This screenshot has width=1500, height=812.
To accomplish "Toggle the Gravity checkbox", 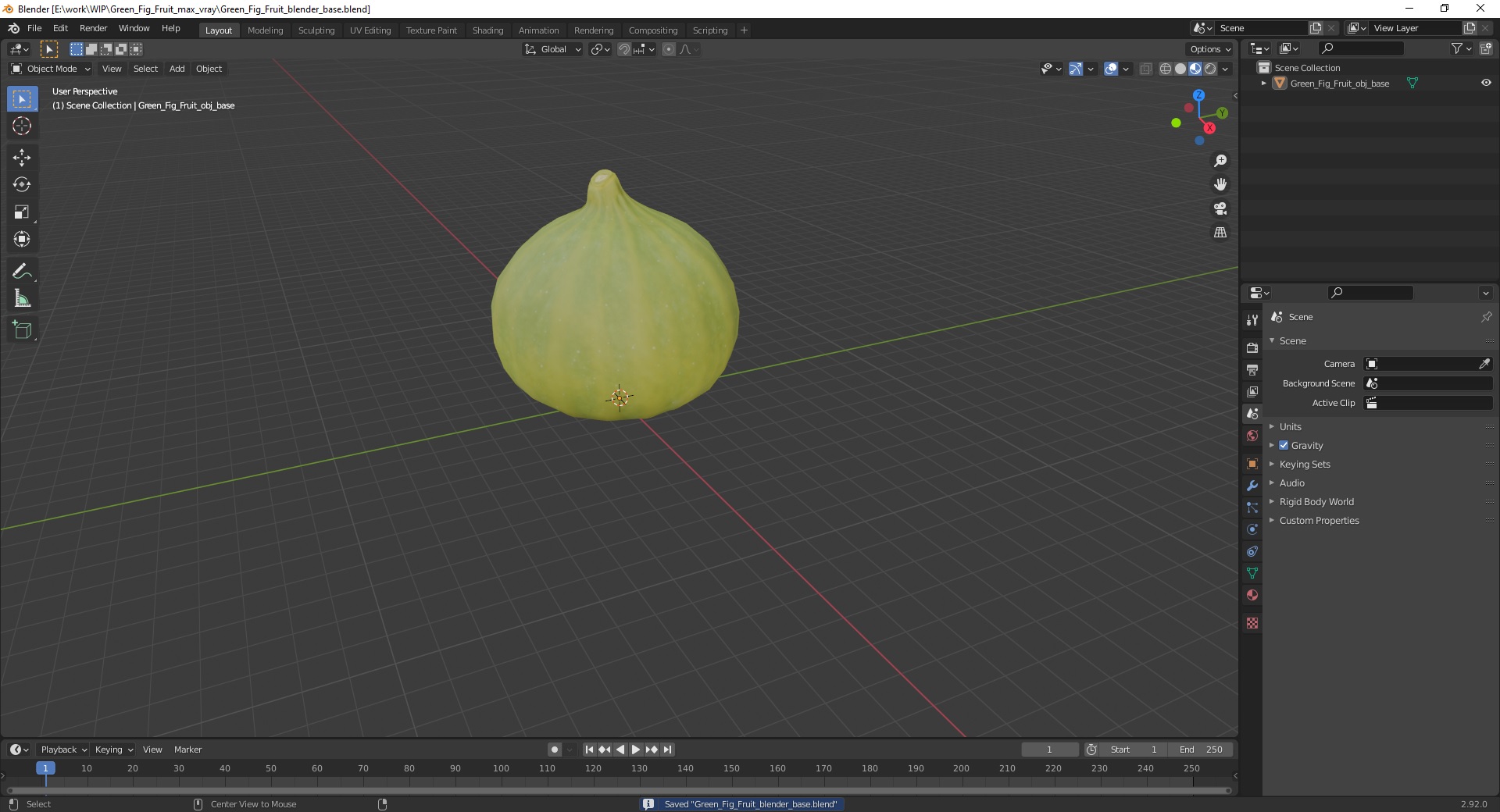I will [1284, 445].
